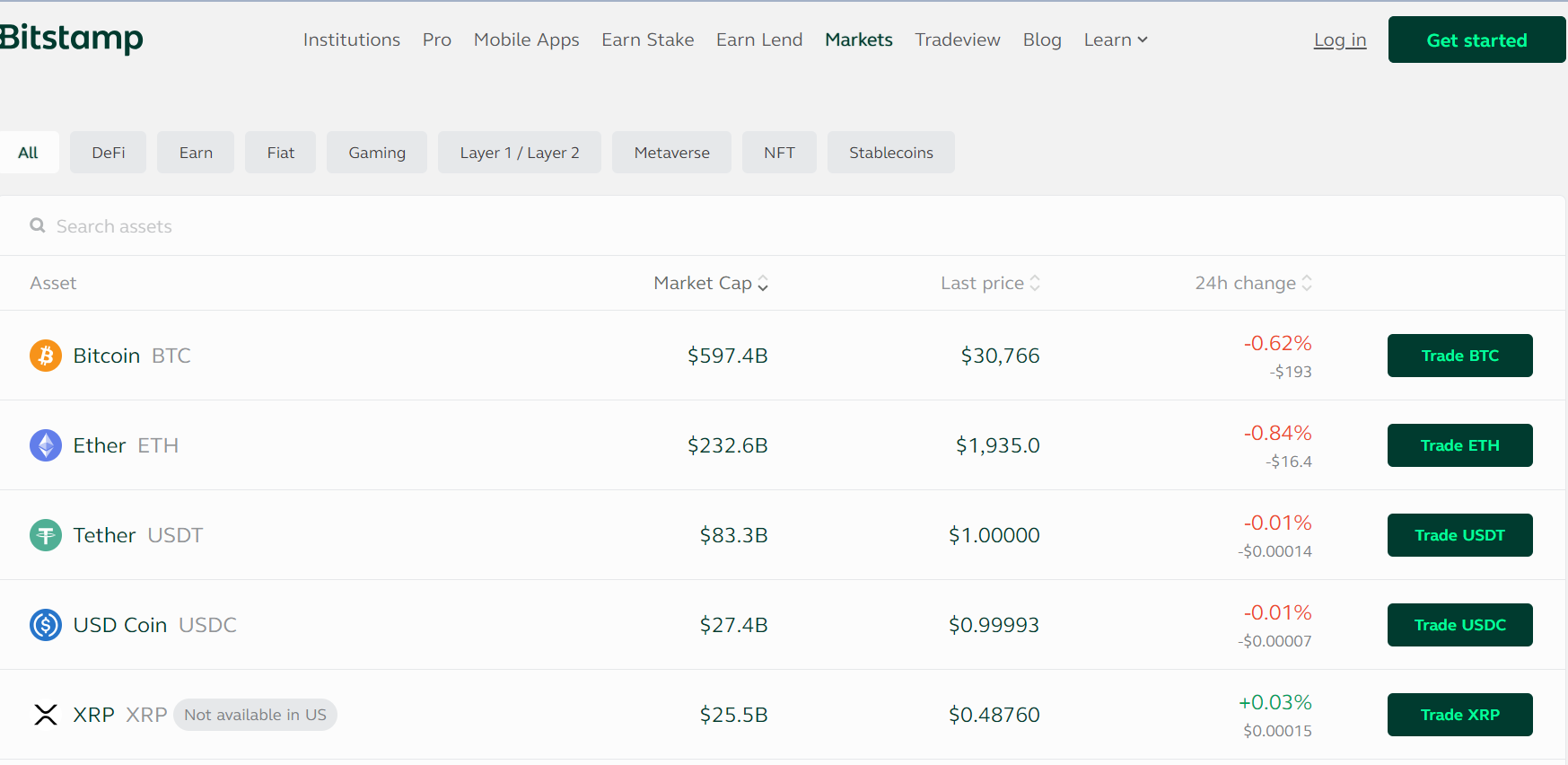The height and width of the screenshot is (765, 1568).
Task: Click Ether last price $1,935.0
Action: click(x=997, y=445)
